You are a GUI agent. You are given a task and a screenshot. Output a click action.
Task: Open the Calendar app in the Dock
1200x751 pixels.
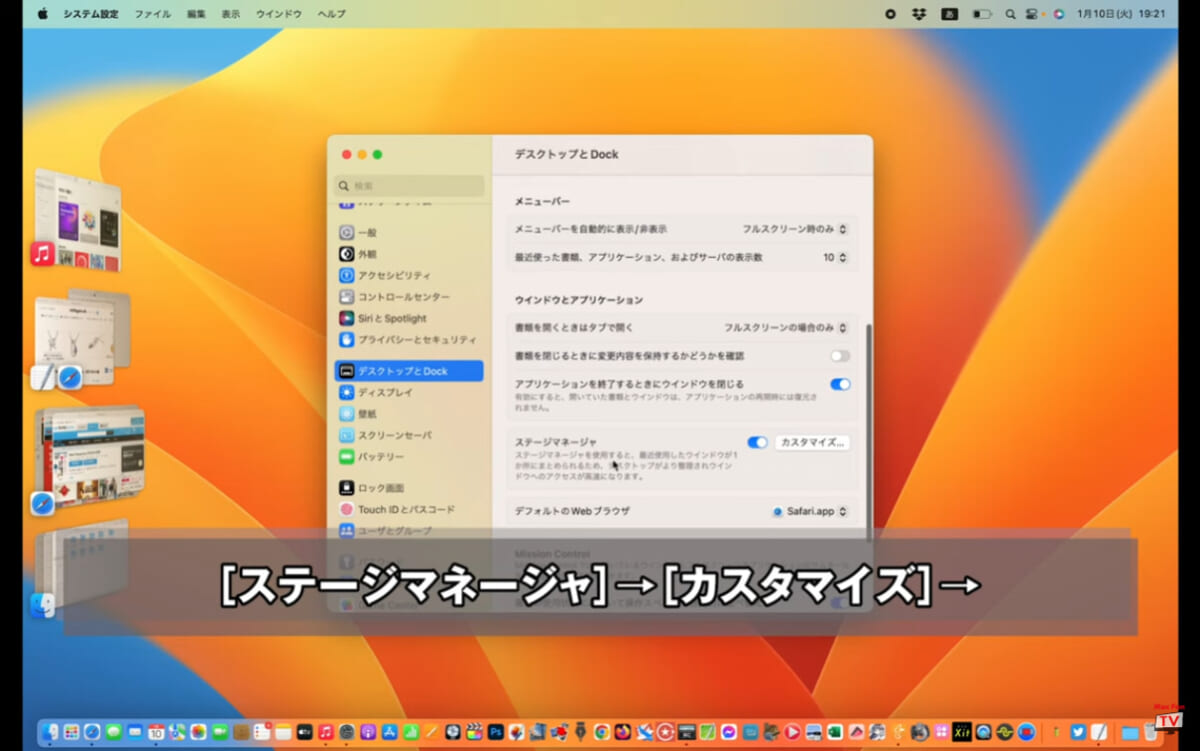[156, 732]
